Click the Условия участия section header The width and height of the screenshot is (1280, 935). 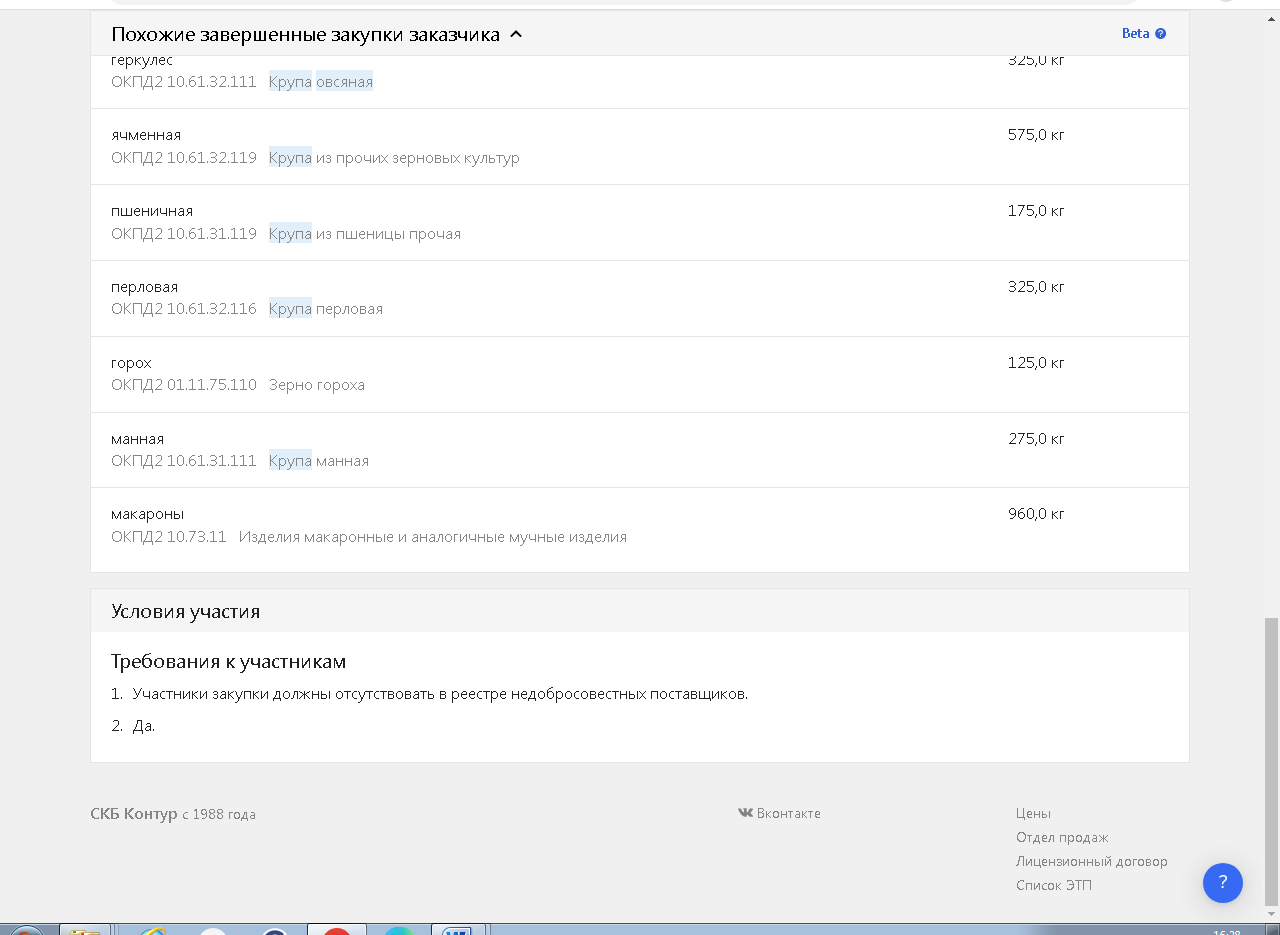640,611
